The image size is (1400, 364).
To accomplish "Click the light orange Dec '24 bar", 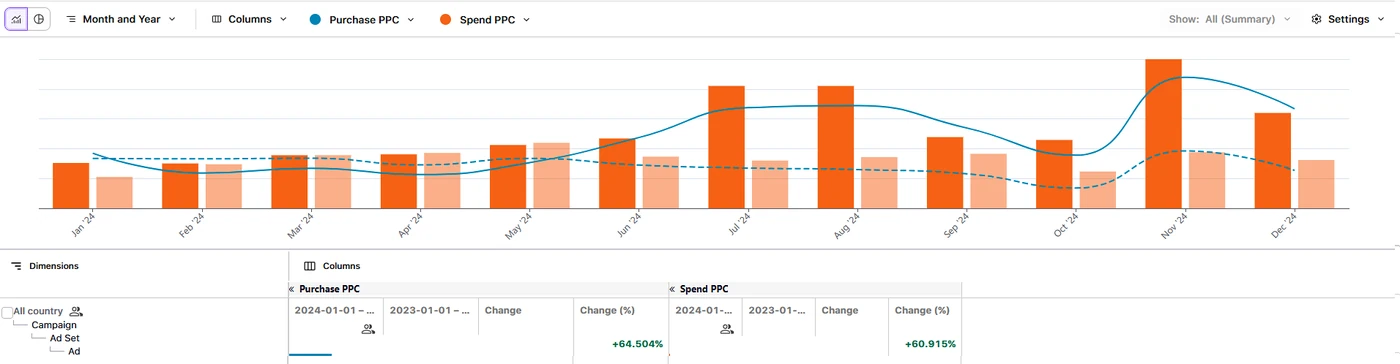I will pyautogui.click(x=1316, y=184).
